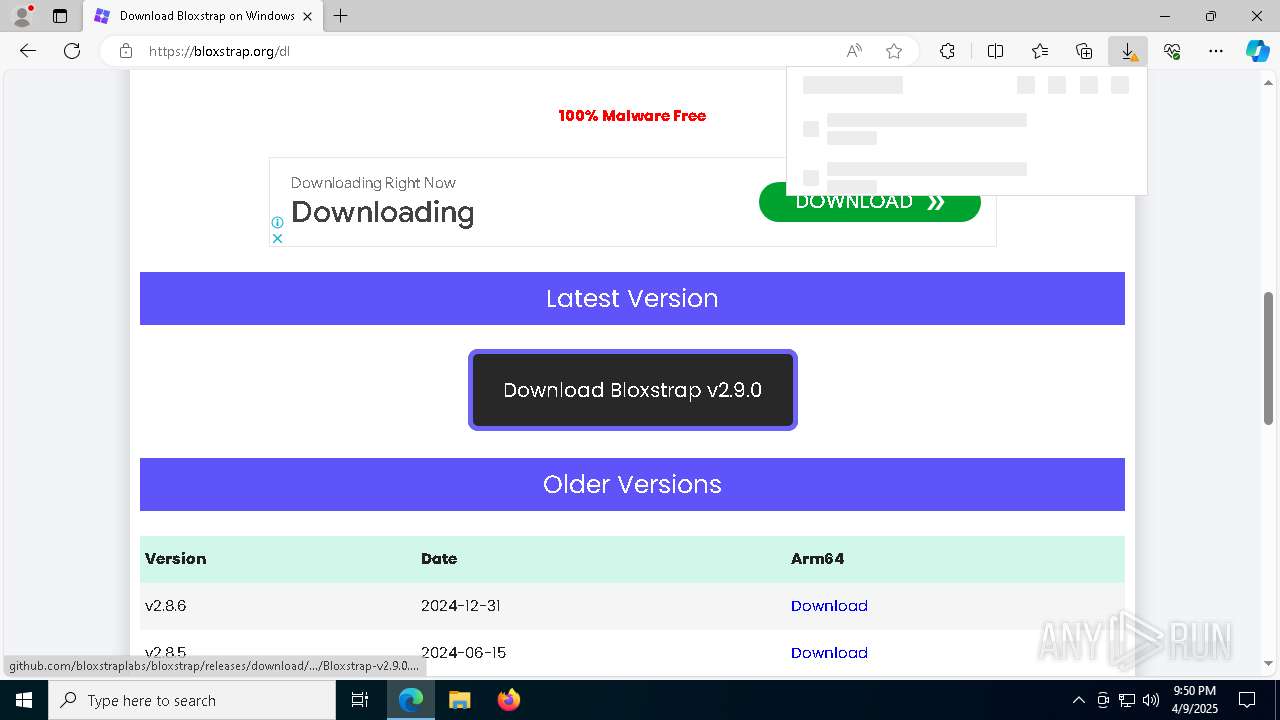Click the browser back arrow
Image resolution: width=1280 pixels, height=720 pixels.
coord(28,51)
